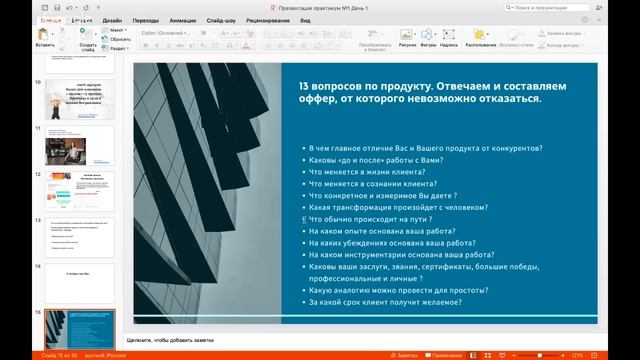Click the Сбросить reset button
The image size is (640, 360).
(x=116, y=39)
